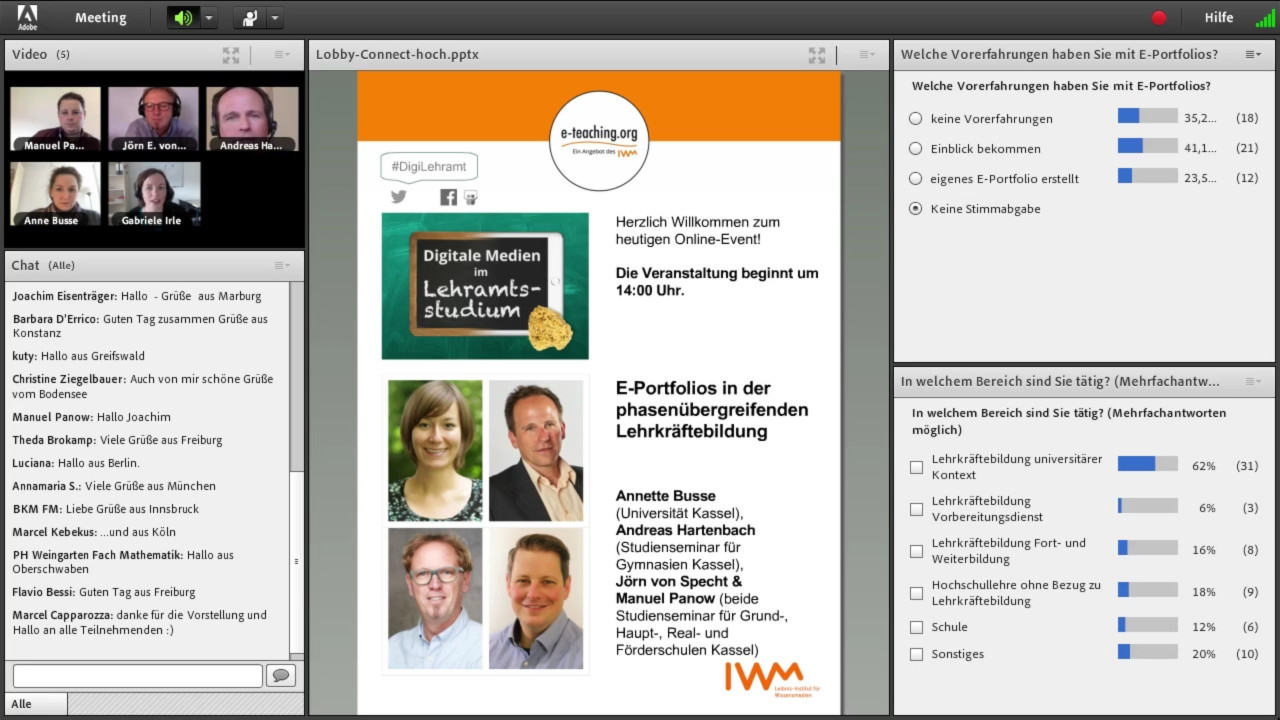Check 'Hochschullehre ohne Bezug' box
The height and width of the screenshot is (720, 1280).
(x=916, y=593)
